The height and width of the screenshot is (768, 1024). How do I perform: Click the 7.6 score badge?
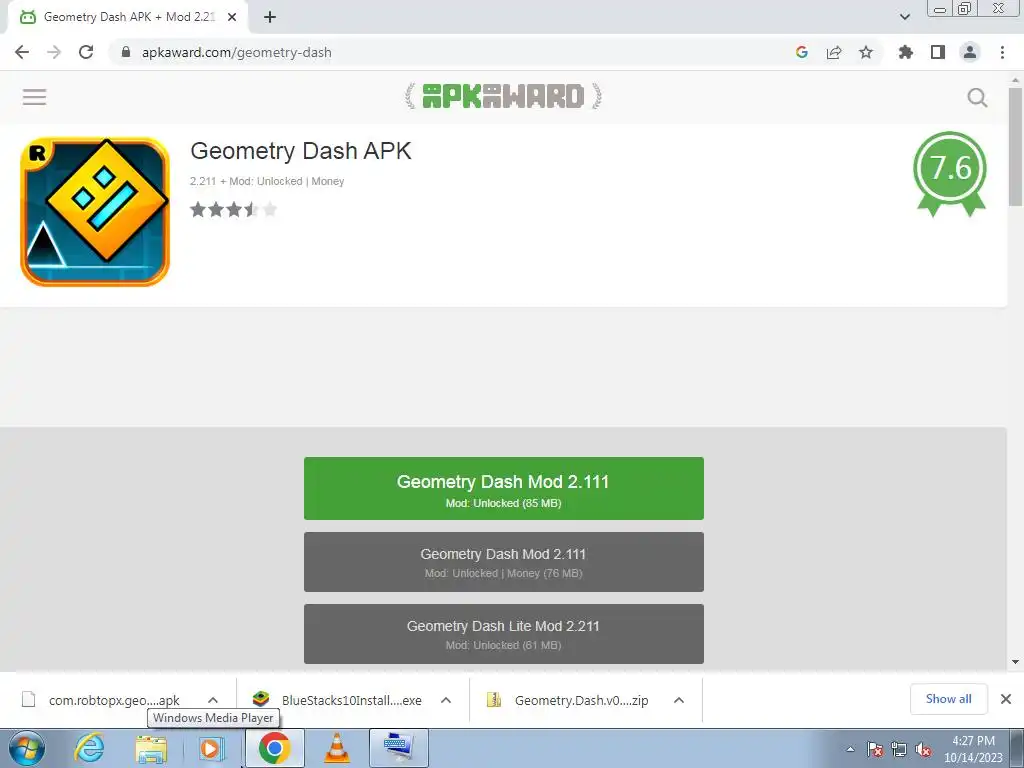(950, 173)
